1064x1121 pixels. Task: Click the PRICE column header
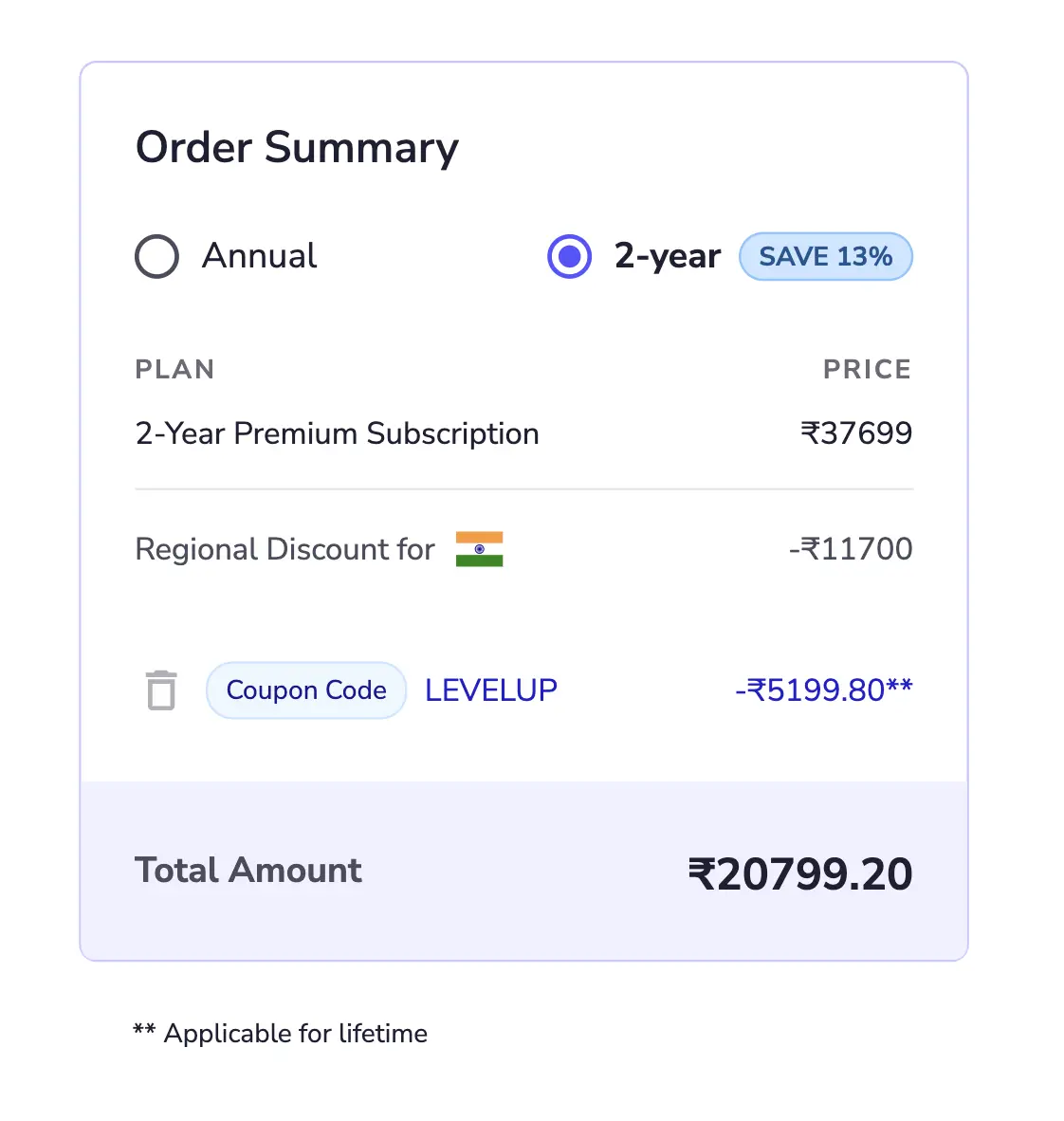tap(868, 370)
